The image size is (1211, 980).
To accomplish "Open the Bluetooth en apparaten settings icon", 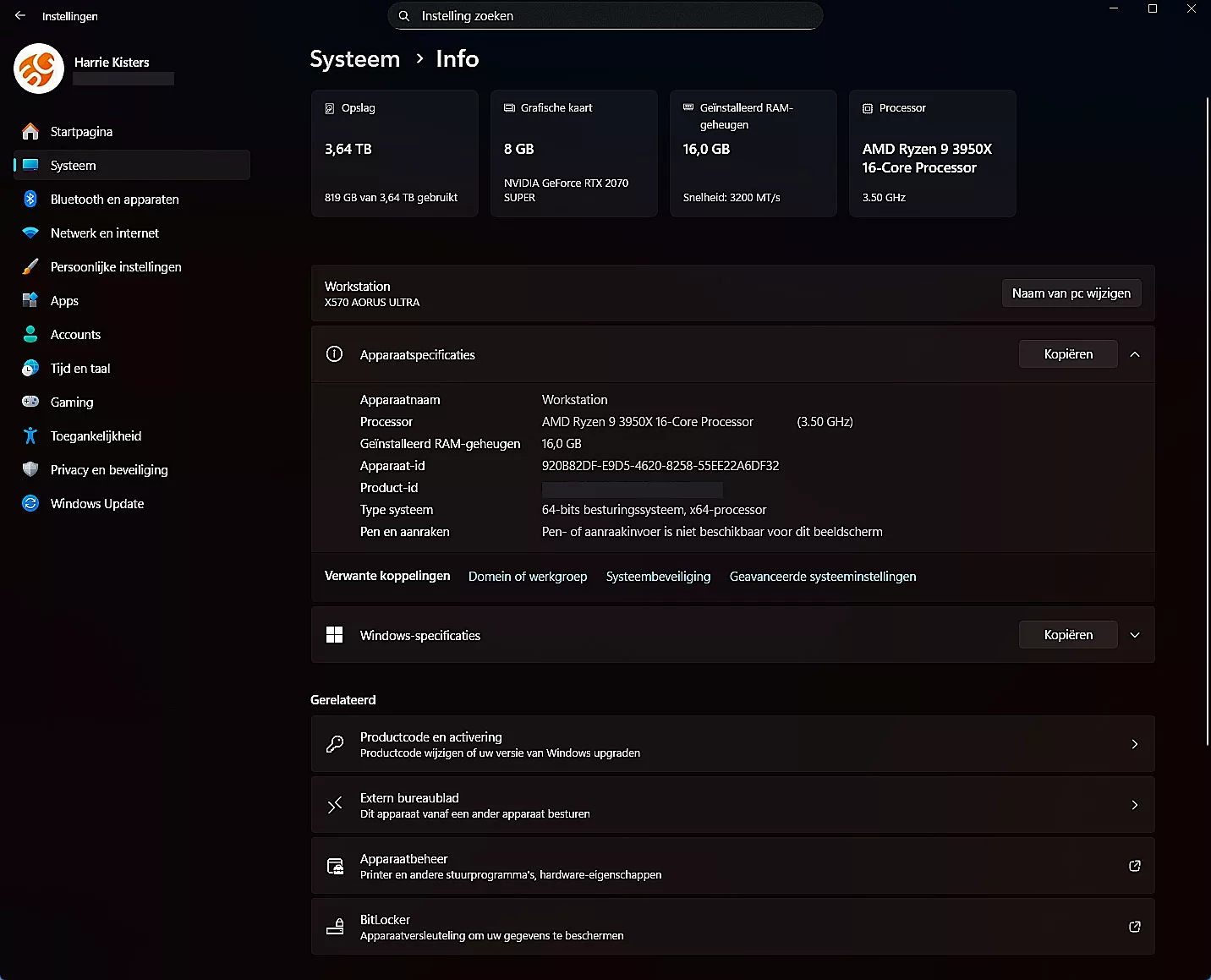I will click(x=30, y=199).
